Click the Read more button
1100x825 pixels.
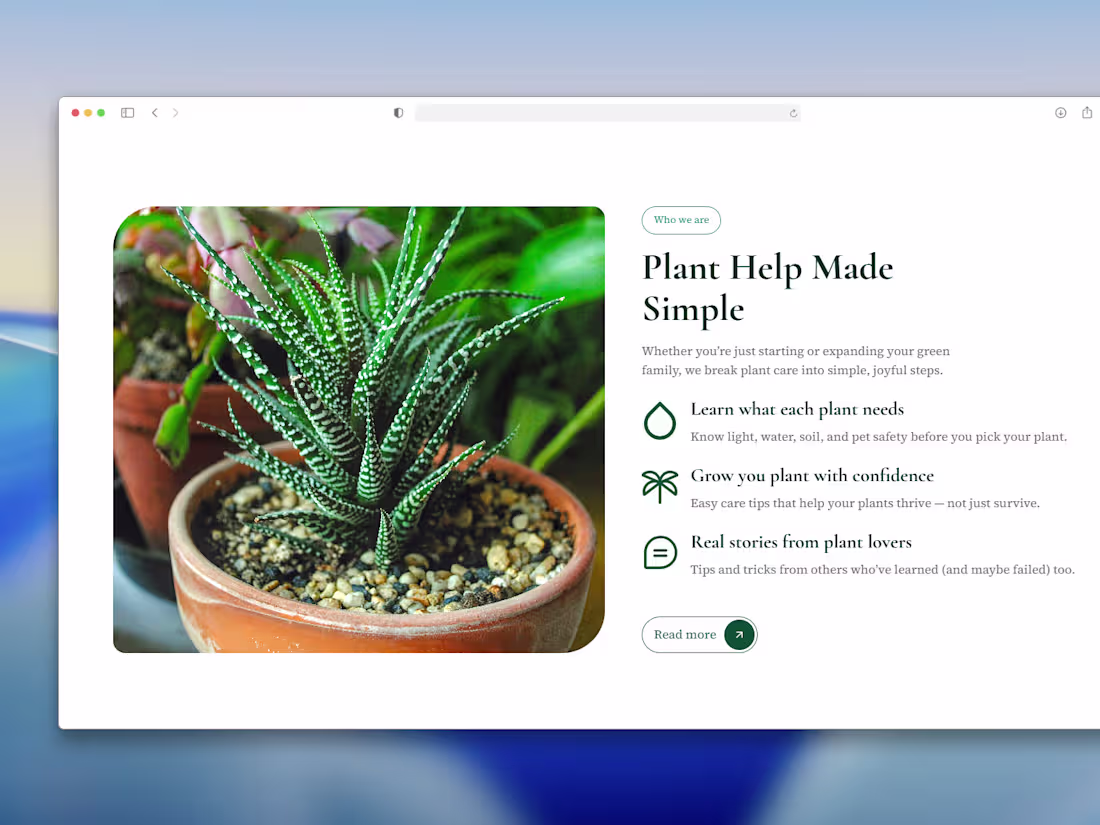(699, 634)
